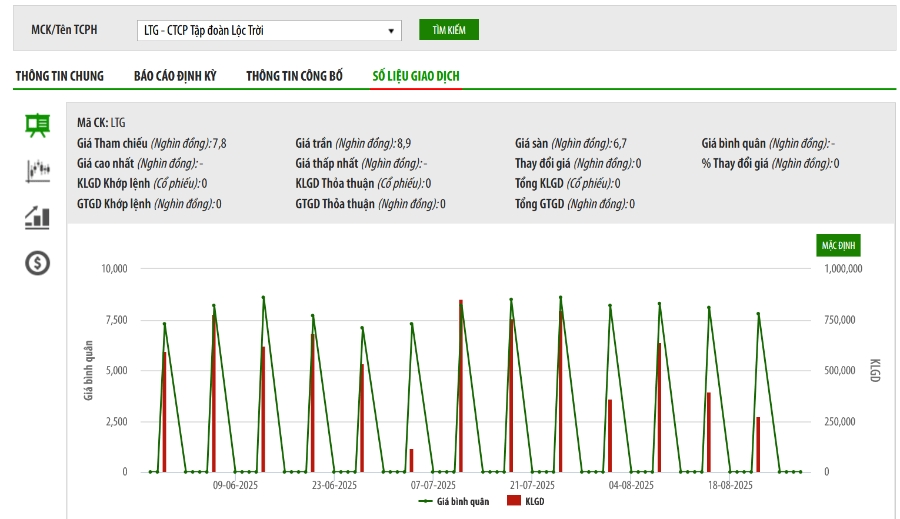Click the TÌM KIẾM search button
The image size is (900, 519).
[449, 30]
